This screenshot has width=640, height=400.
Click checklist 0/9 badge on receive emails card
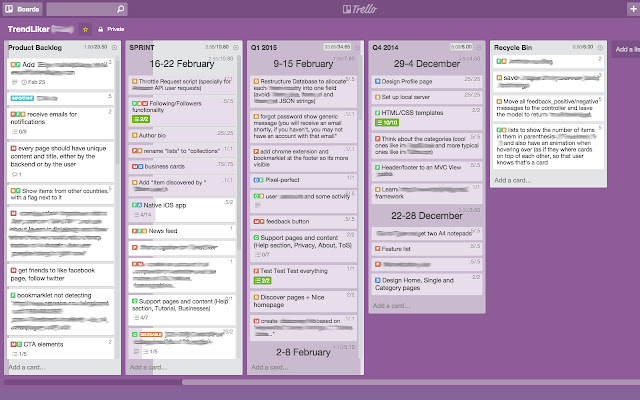pos(19,131)
